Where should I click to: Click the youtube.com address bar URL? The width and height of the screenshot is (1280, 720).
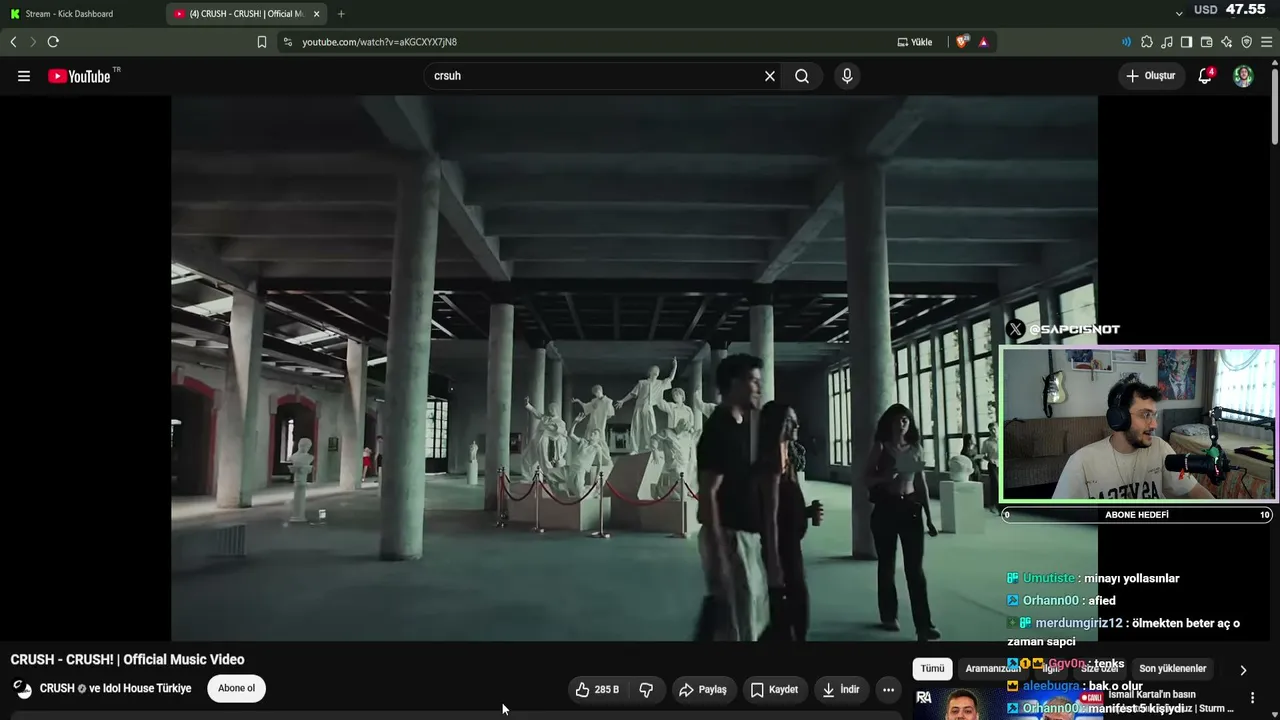tap(380, 42)
